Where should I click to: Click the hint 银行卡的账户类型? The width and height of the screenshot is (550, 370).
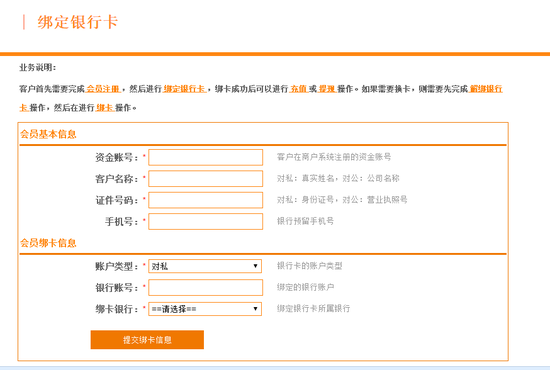coord(309,266)
